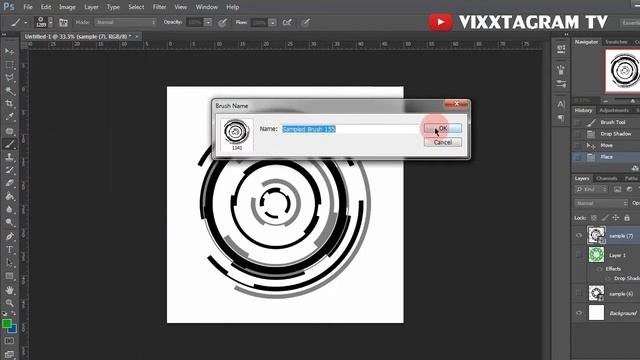Open the Tool Preset picker arrow

tap(25, 23)
